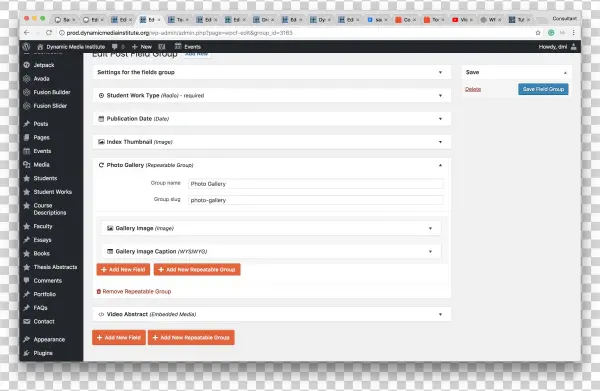Image resolution: width=600 pixels, height=391 pixels.
Task: Expand the Video Abstract field
Action: (x=440, y=314)
